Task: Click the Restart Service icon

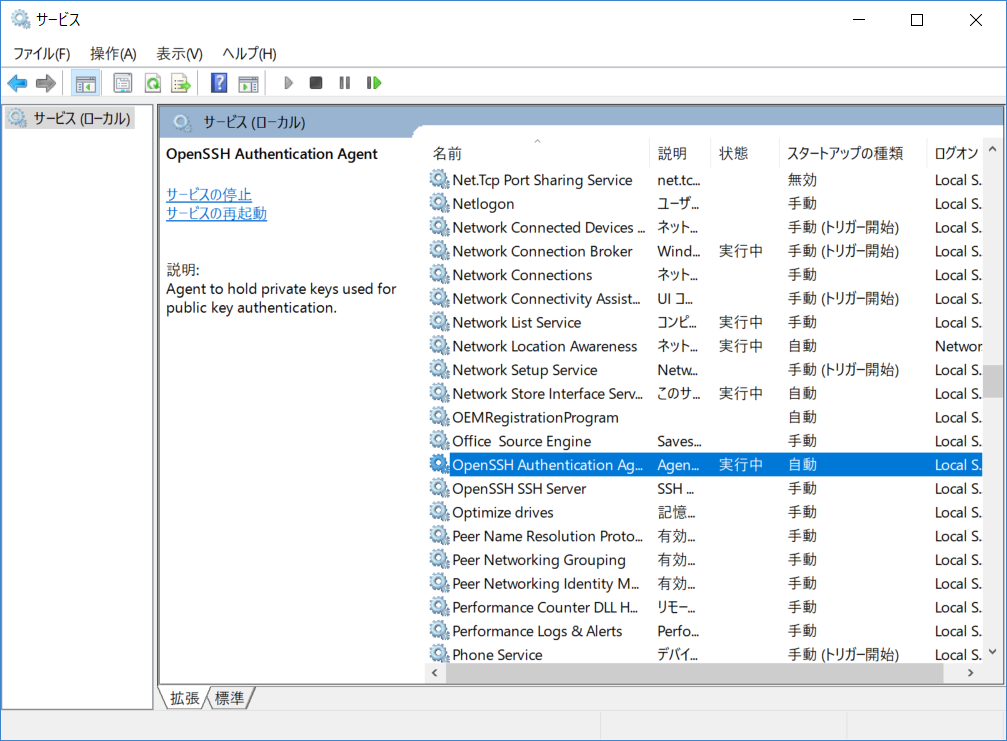Action: pyautogui.click(x=374, y=83)
